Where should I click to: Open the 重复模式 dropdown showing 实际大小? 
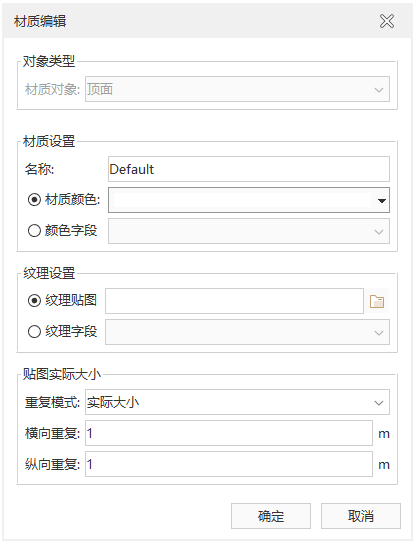(x=237, y=402)
